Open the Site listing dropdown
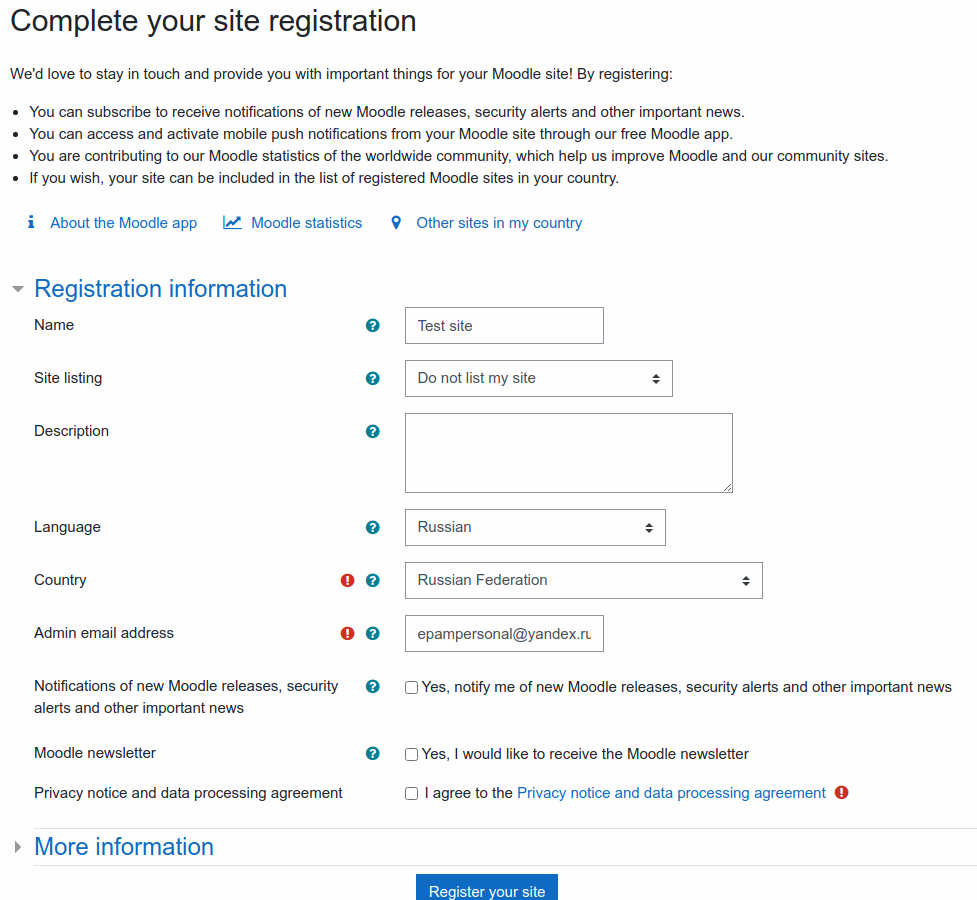This screenshot has width=977, height=900. [538, 378]
